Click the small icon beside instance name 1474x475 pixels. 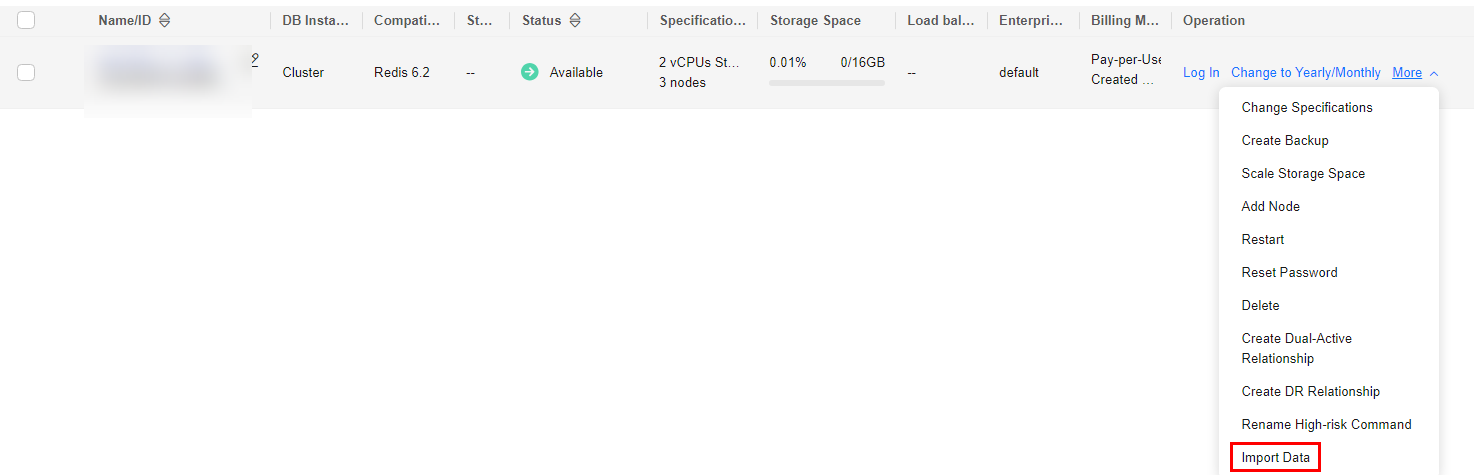(255, 59)
